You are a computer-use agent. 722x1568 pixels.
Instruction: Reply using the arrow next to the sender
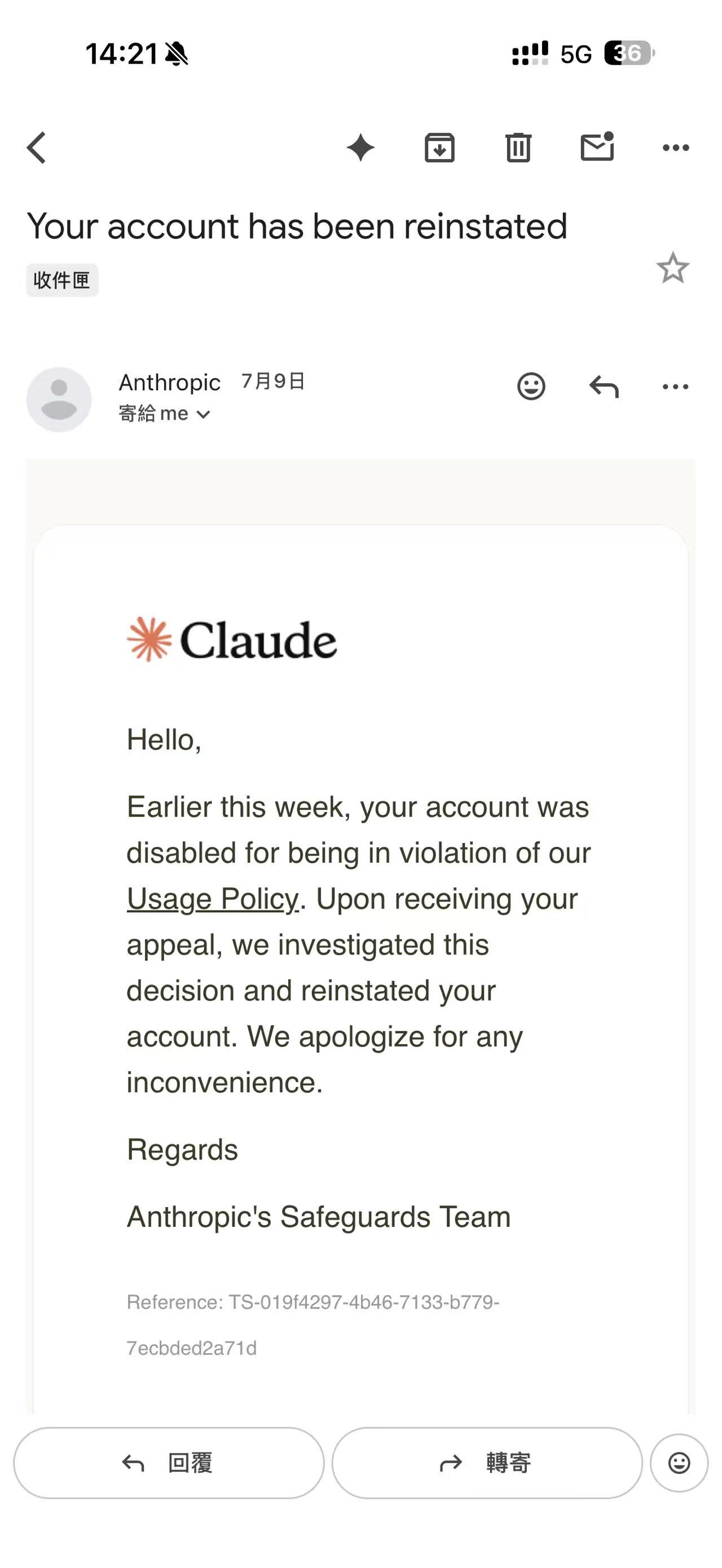(604, 386)
